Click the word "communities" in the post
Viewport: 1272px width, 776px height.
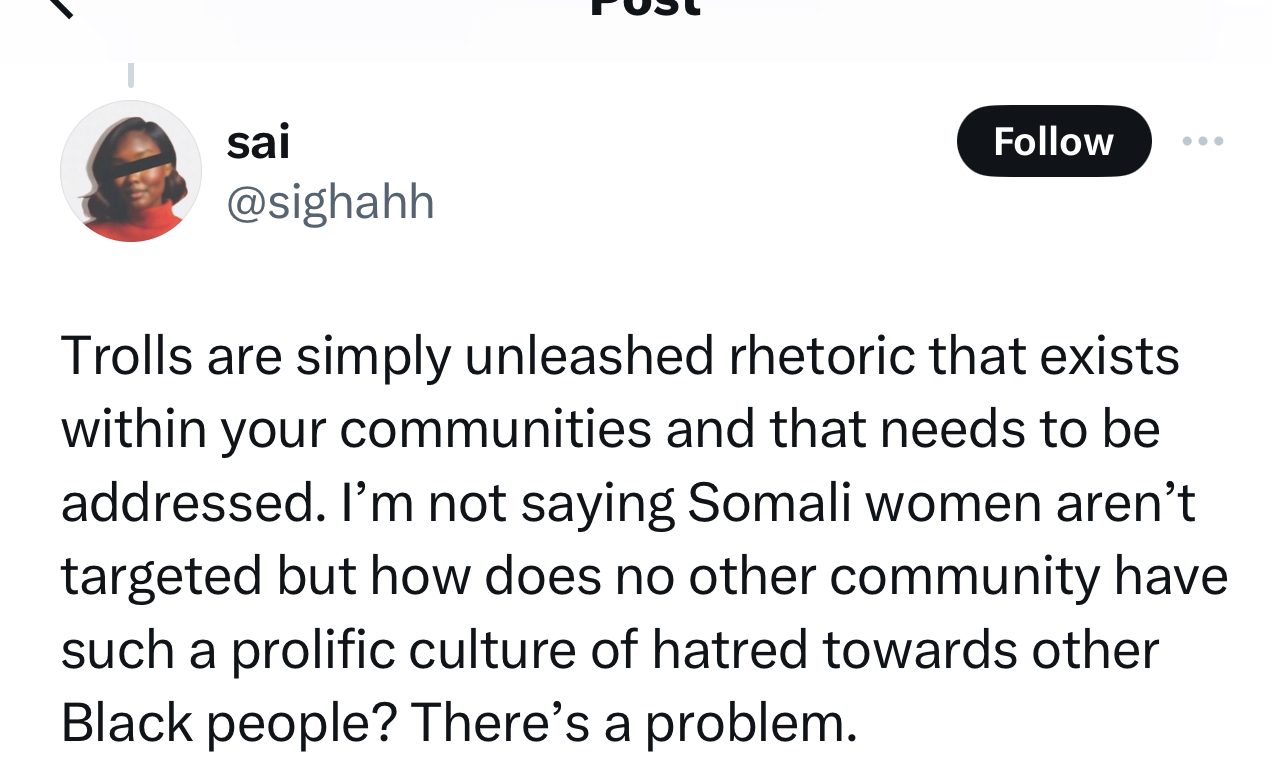495,429
